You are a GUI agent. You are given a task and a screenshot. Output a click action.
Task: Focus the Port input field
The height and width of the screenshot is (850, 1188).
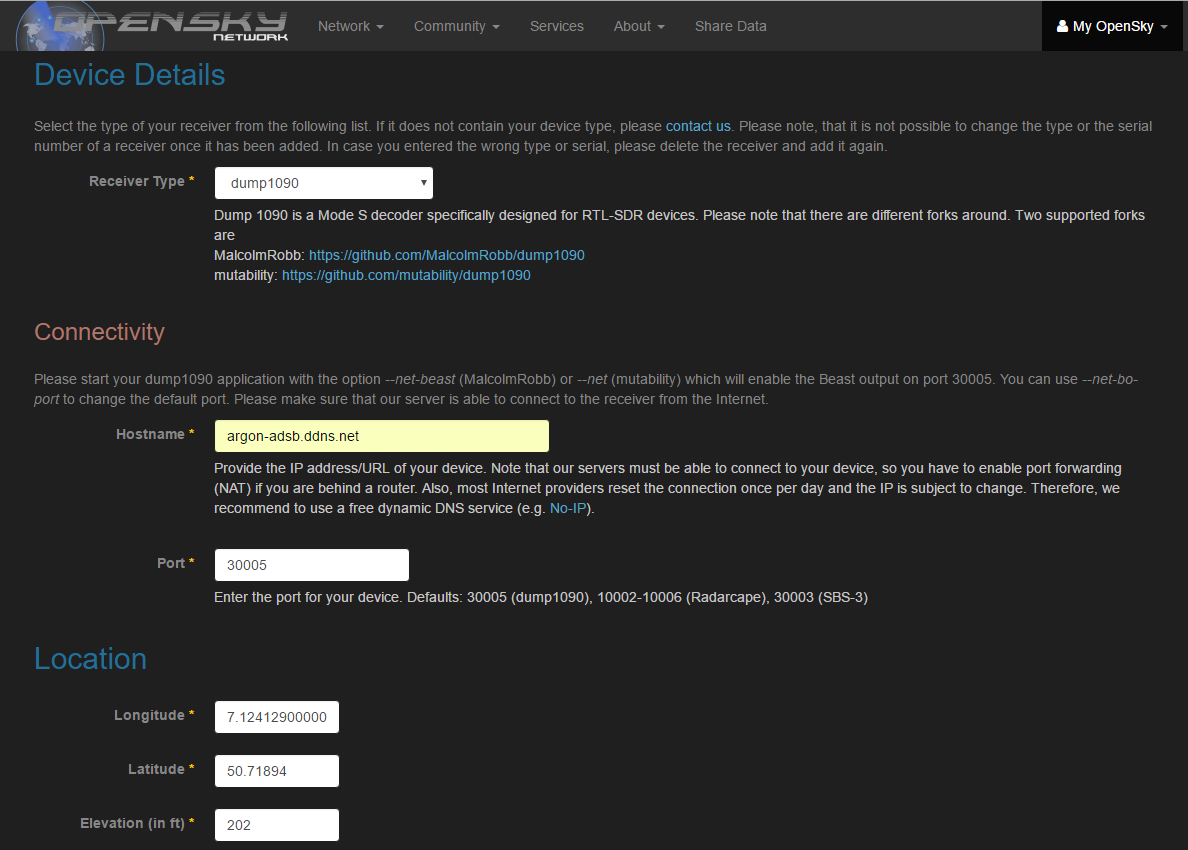pyautogui.click(x=312, y=565)
